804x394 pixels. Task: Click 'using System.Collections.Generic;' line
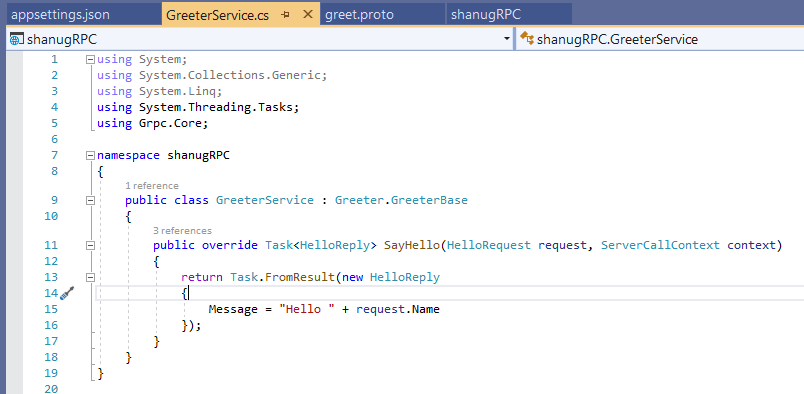click(x=212, y=75)
